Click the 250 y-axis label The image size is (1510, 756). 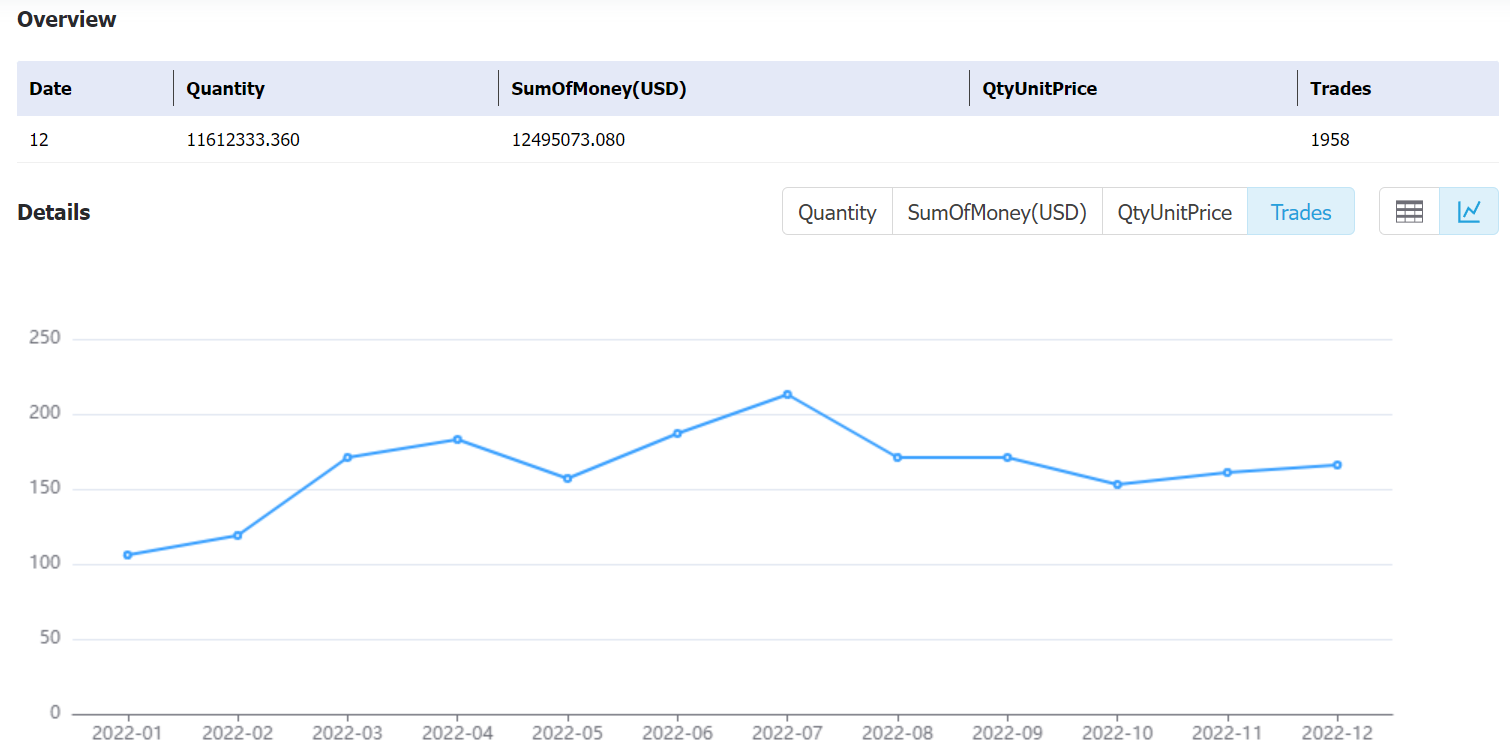tap(45, 339)
